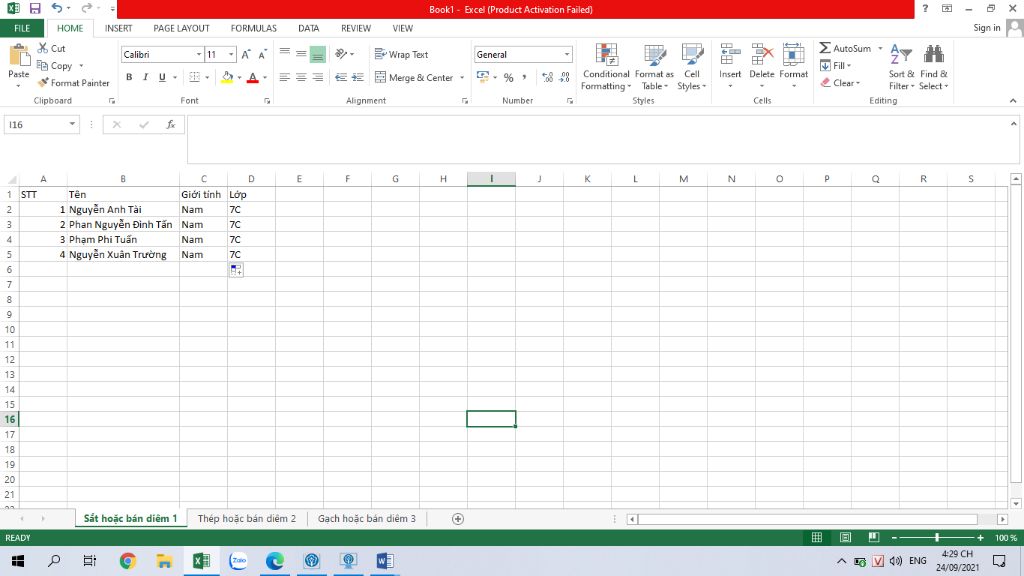Open Cell Styles gallery
Screen dimensions: 1024x576
[x=692, y=67]
